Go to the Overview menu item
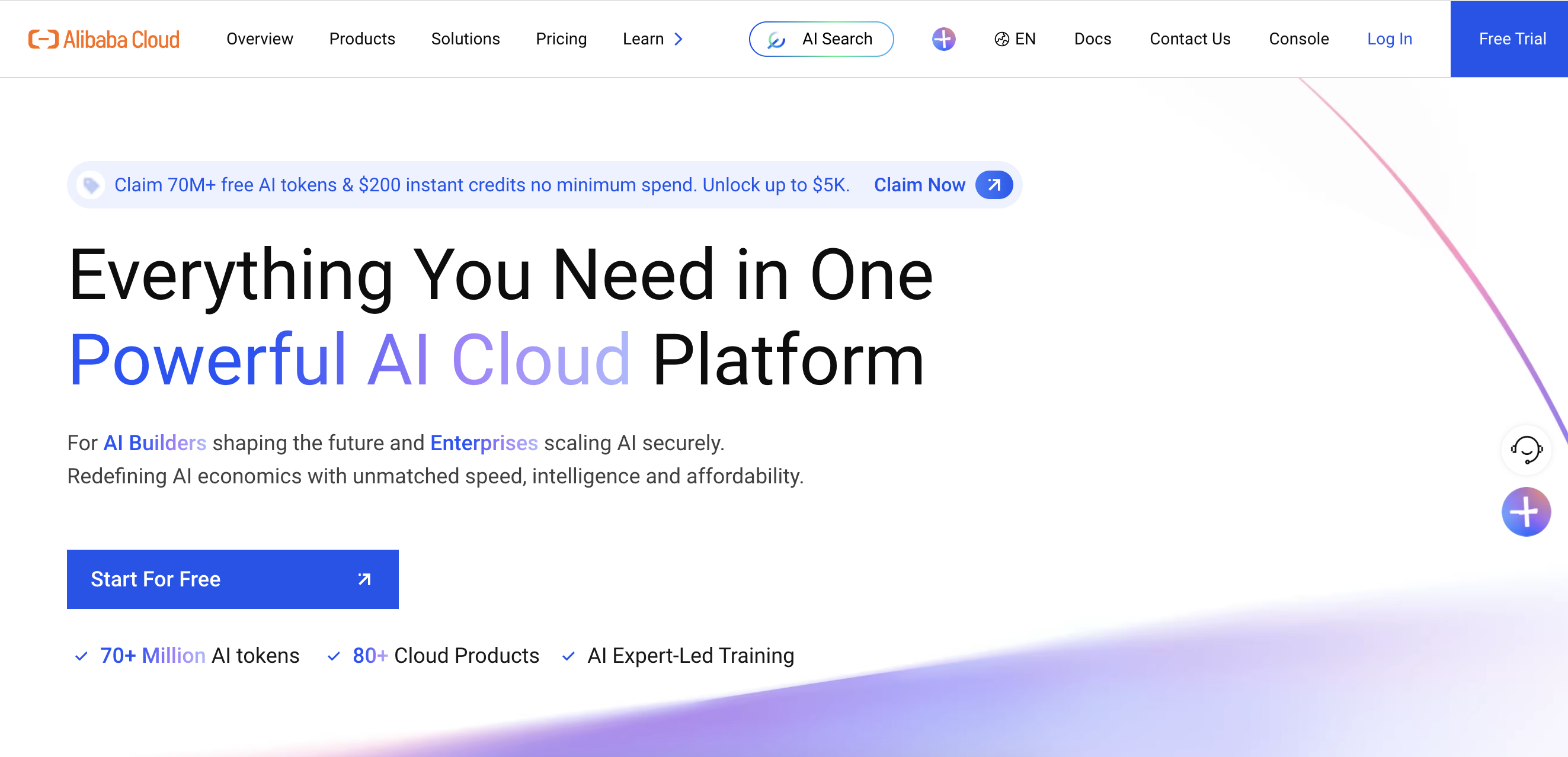The image size is (1568, 757). pyautogui.click(x=260, y=39)
